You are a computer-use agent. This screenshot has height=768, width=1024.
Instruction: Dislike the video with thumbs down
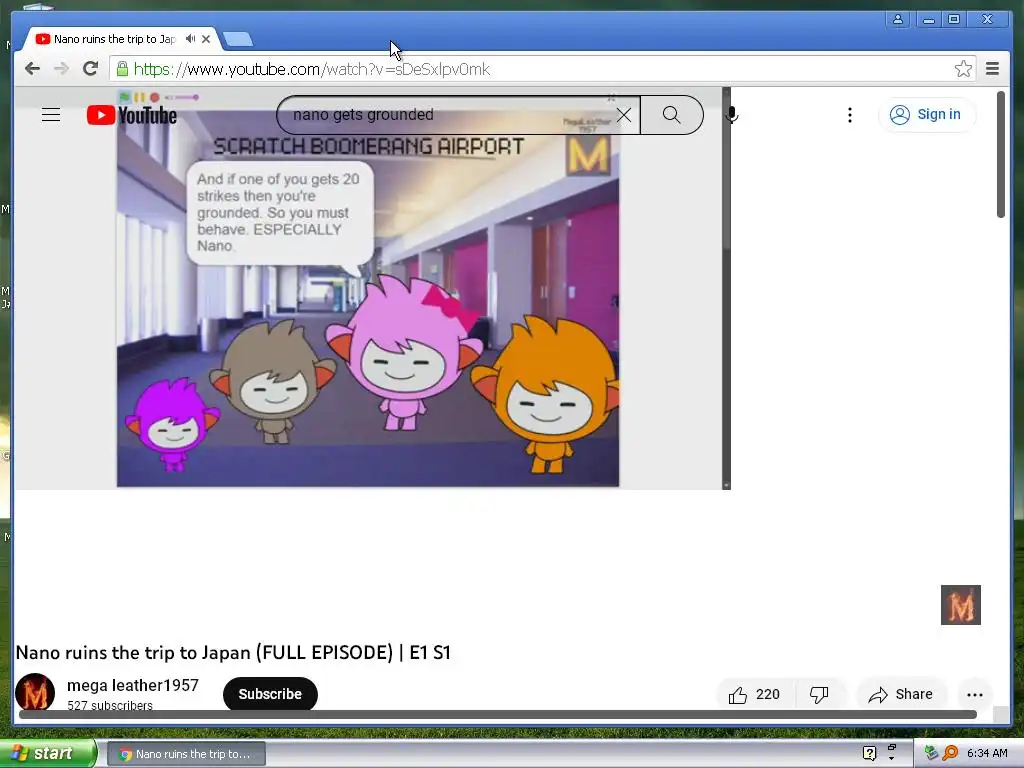819,694
